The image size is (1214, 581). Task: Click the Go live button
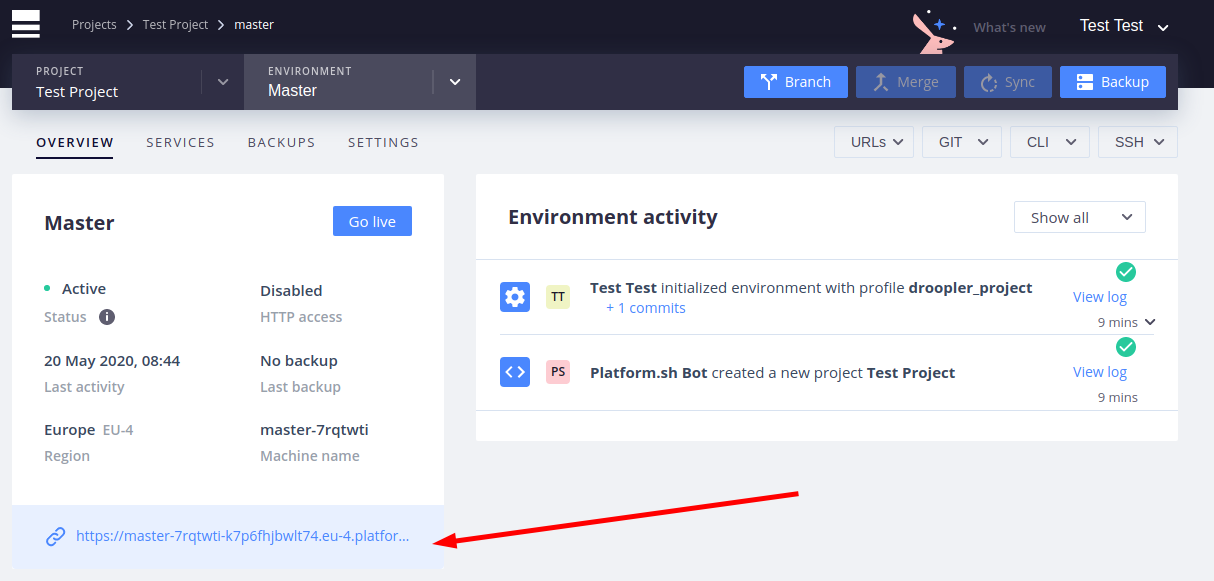click(372, 221)
